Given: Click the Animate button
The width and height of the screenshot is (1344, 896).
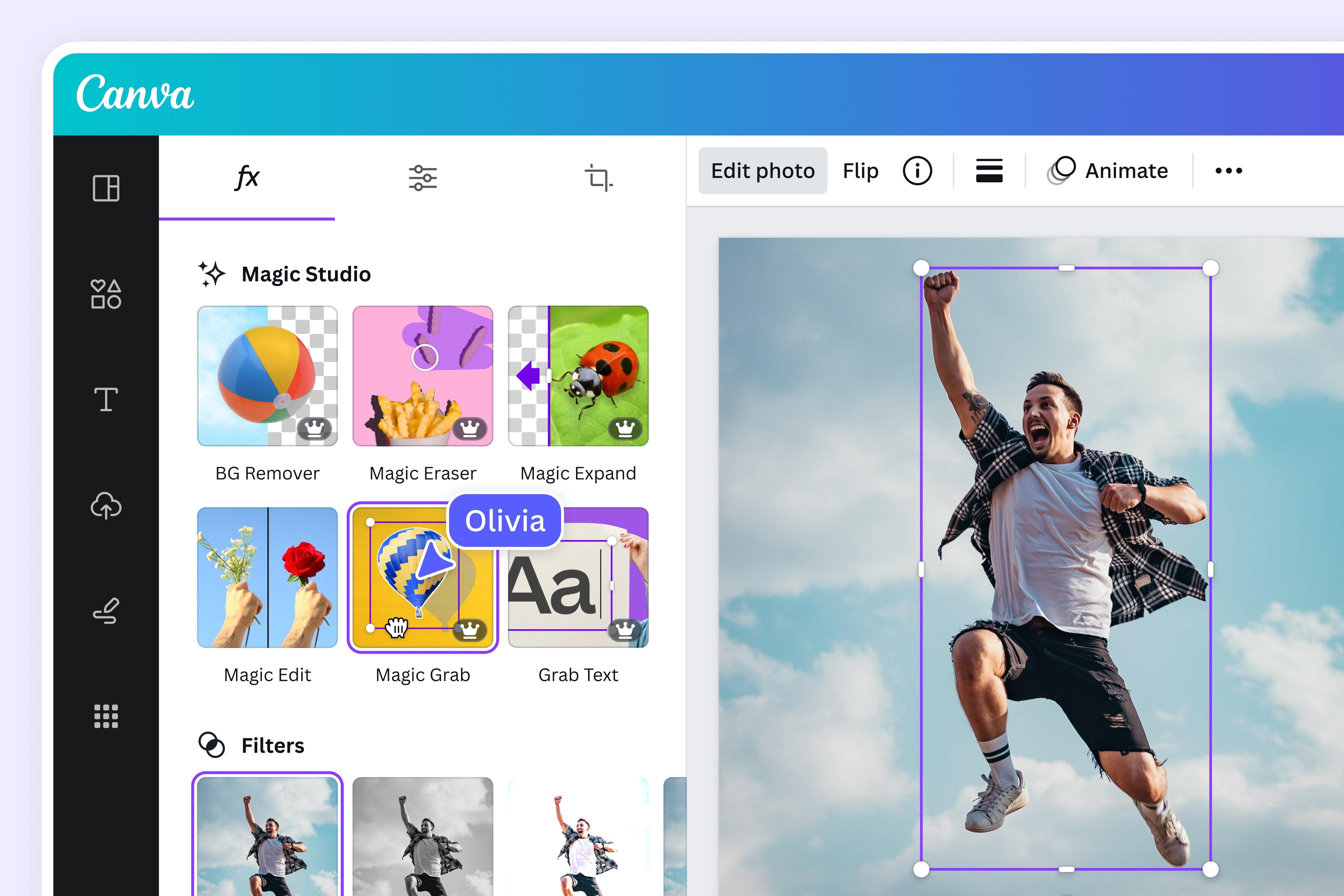Looking at the screenshot, I should (1110, 170).
